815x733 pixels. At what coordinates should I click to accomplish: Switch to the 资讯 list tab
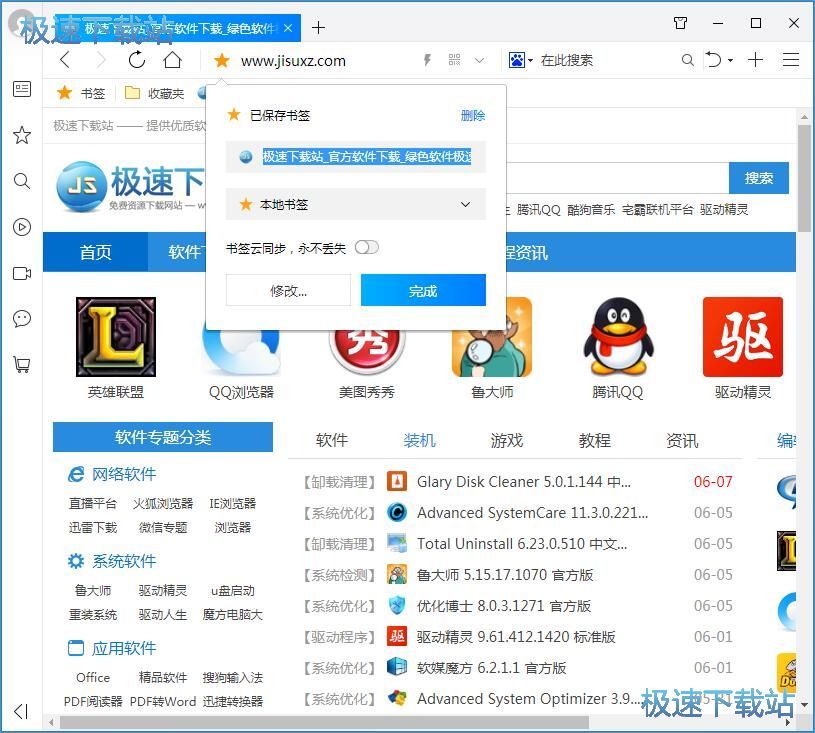coord(682,440)
